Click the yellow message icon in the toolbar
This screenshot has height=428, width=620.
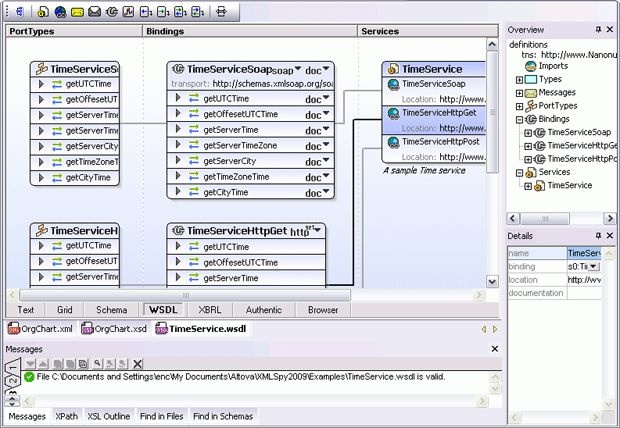pos(77,12)
